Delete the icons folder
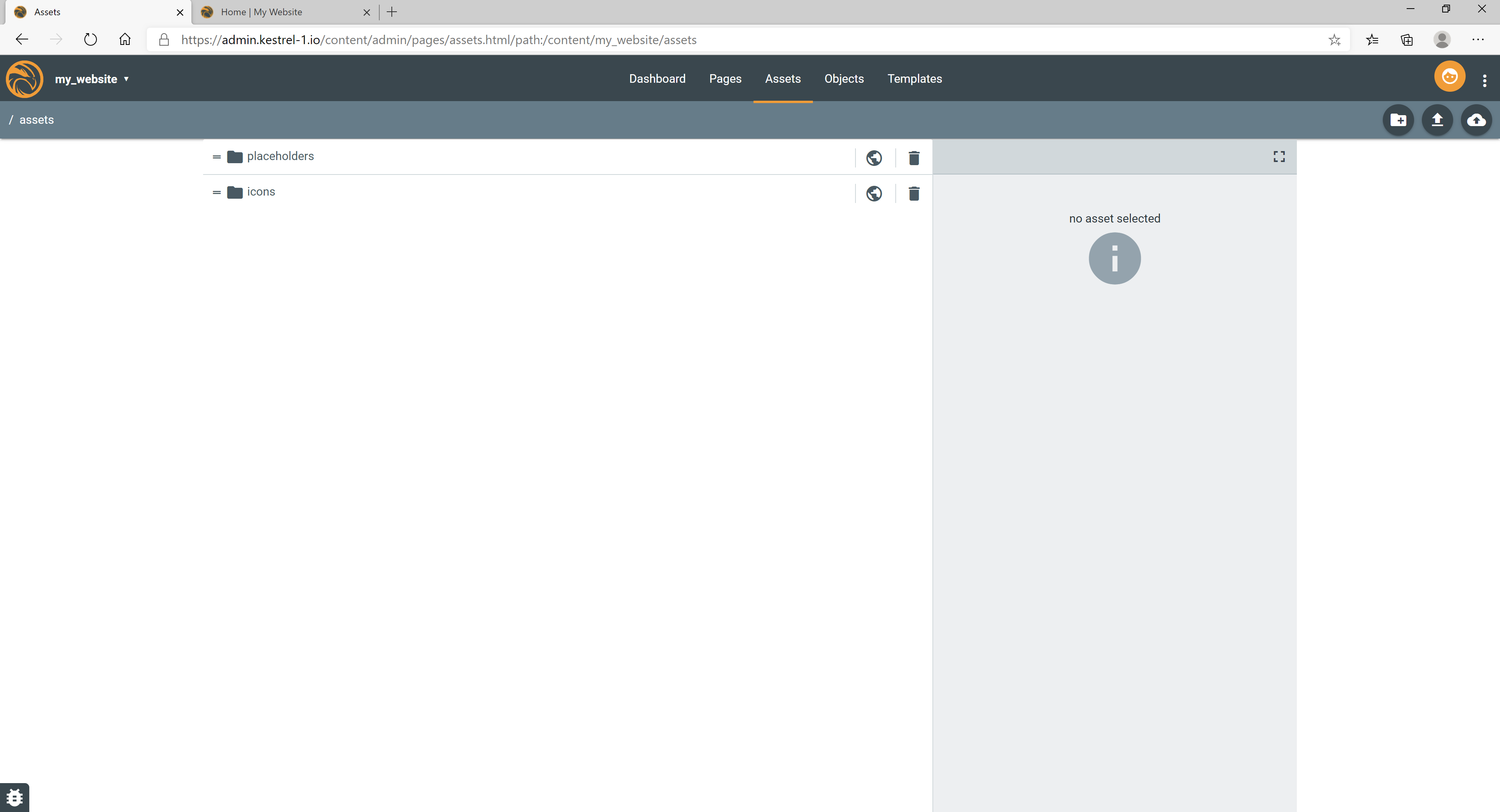The height and width of the screenshot is (812, 1500). (914, 193)
